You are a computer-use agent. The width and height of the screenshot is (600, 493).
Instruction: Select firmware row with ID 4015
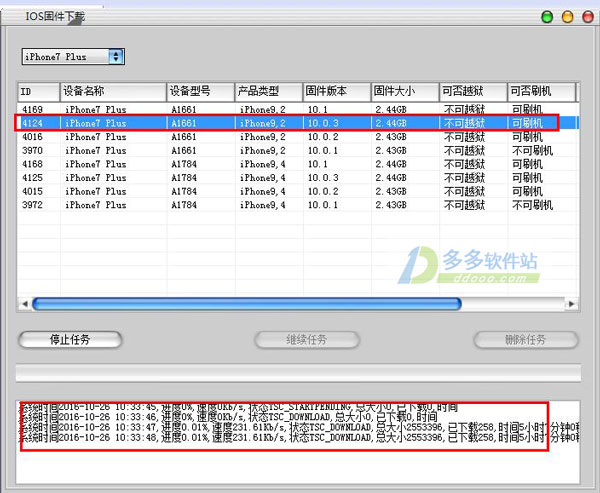pyautogui.click(x=298, y=191)
